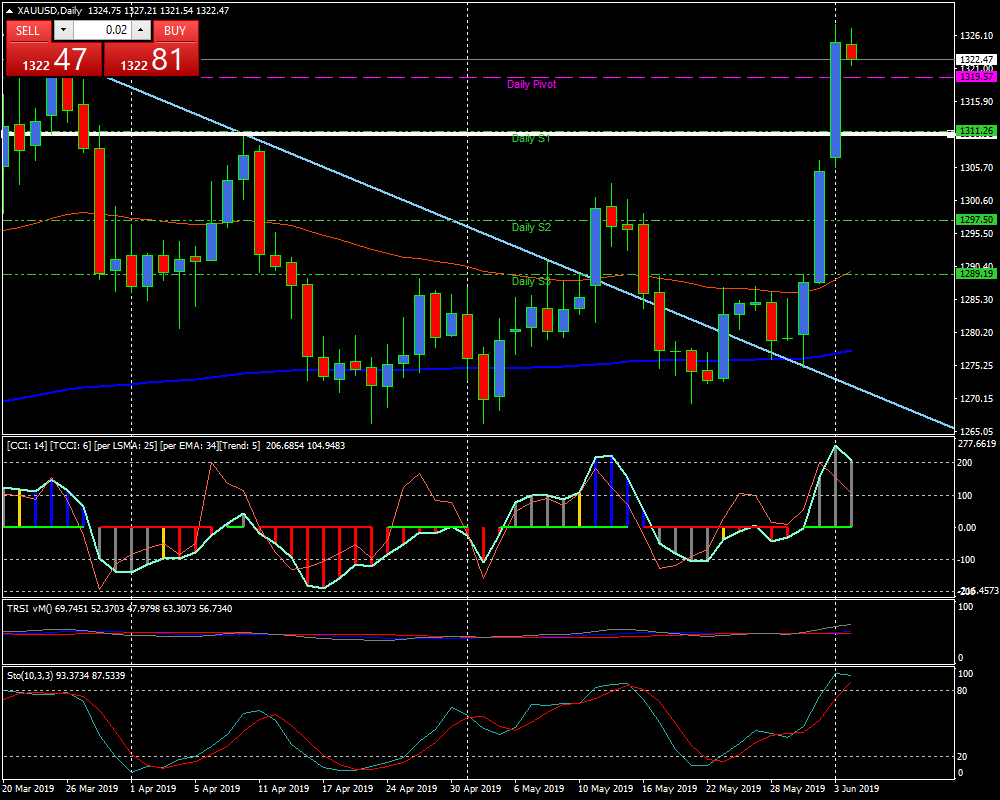Click the SELL button
Screen dimensions: 1000x800
[x=28, y=30]
